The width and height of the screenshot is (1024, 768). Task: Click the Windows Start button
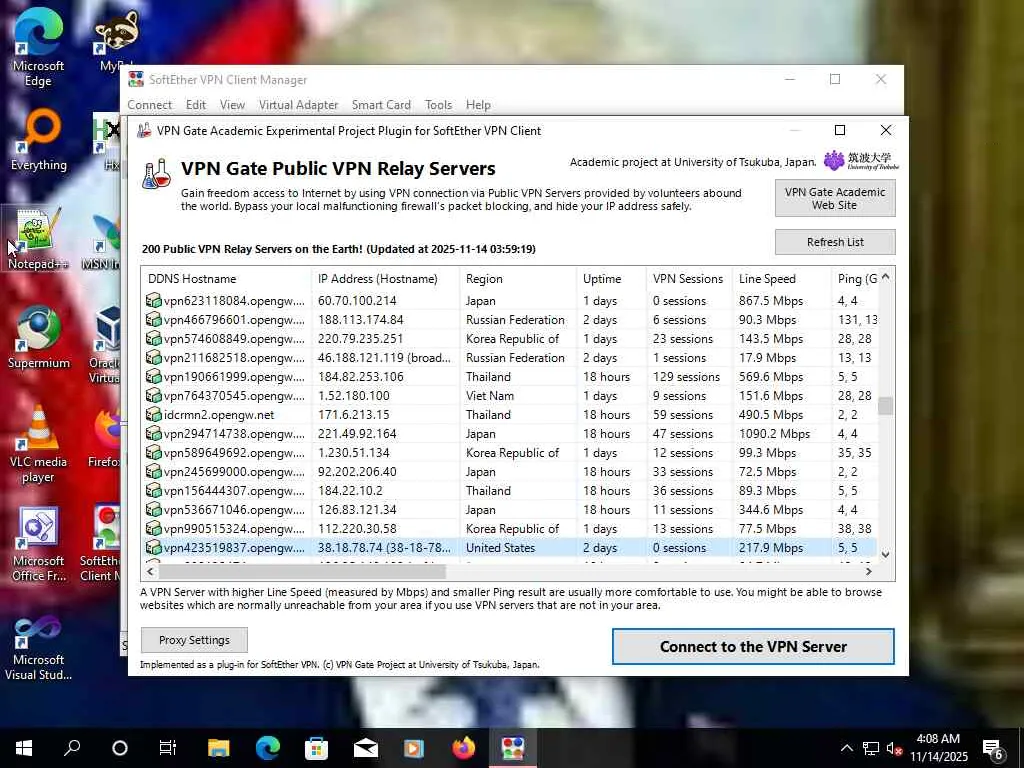pos(24,748)
